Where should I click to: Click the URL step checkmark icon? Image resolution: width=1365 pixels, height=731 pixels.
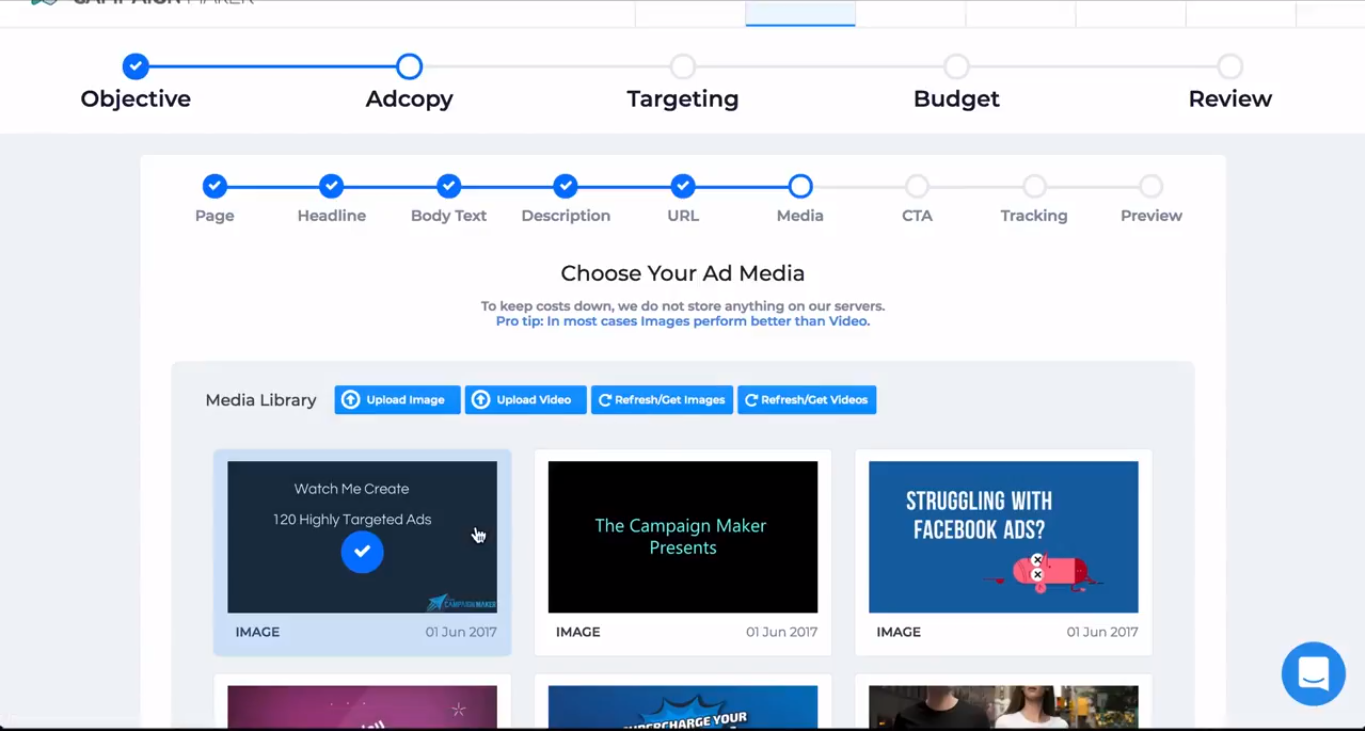click(683, 186)
